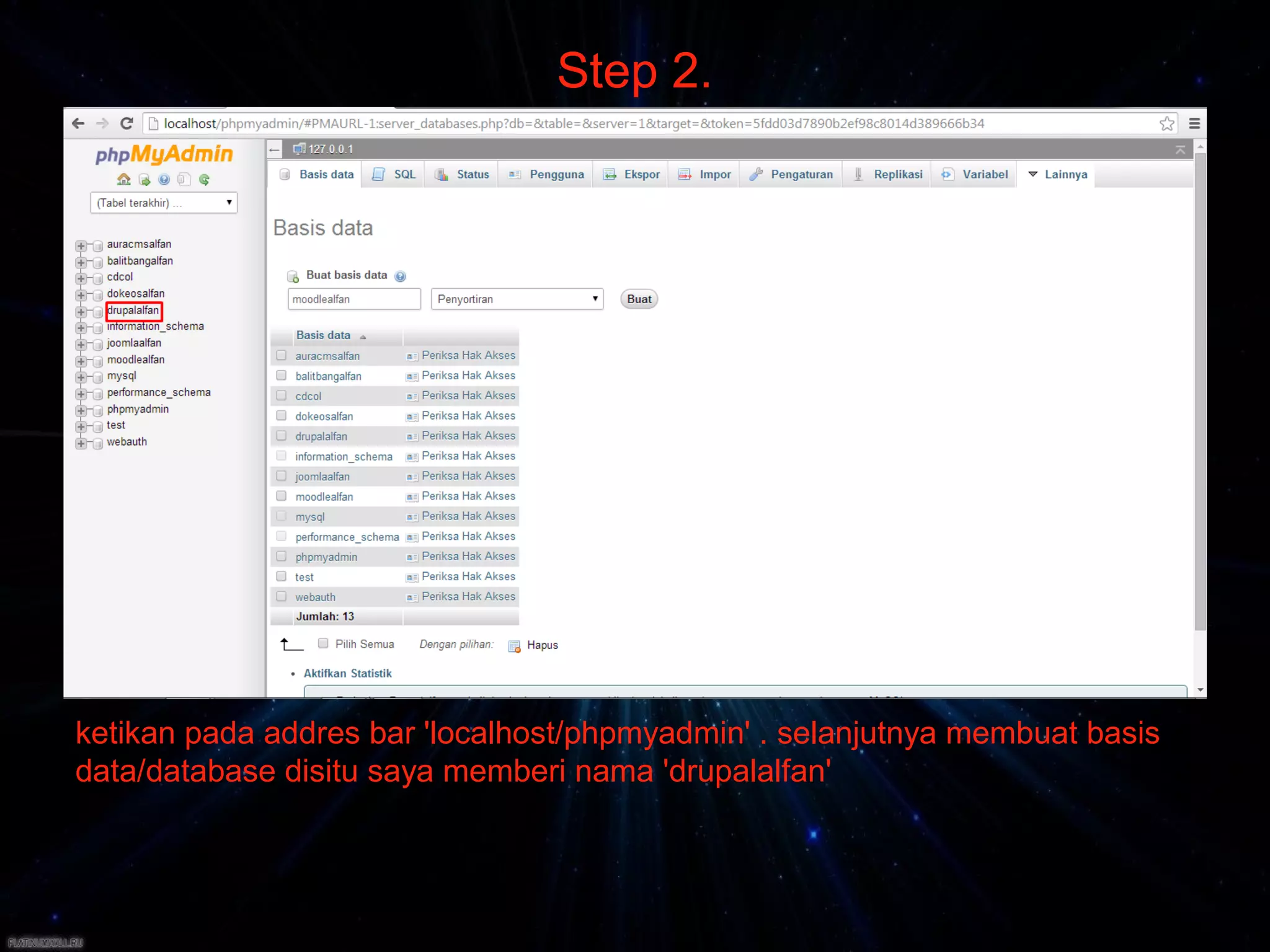Click the scrollbar down arrow
Image resolution: width=1270 pixels, height=952 pixels.
1201,690
